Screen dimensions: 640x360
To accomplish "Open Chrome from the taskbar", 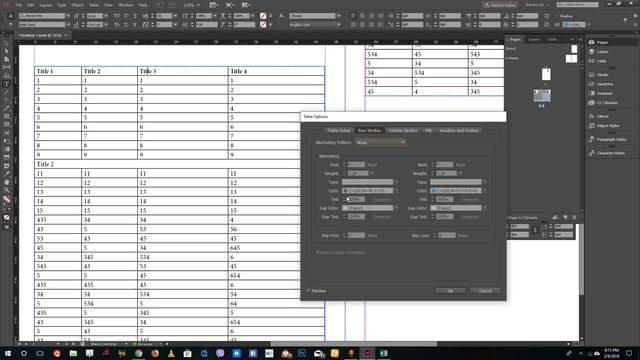I will coord(138,353).
